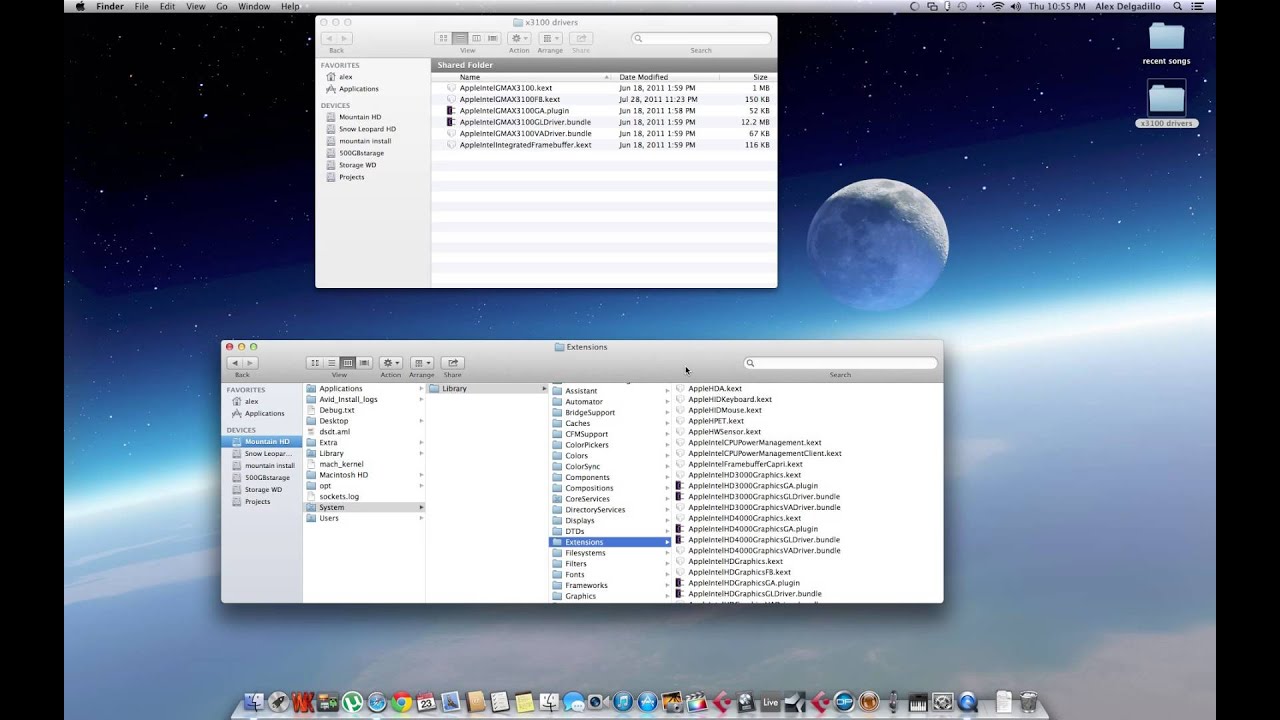
Task: Click the Share button in Extensions window
Action: (453, 363)
